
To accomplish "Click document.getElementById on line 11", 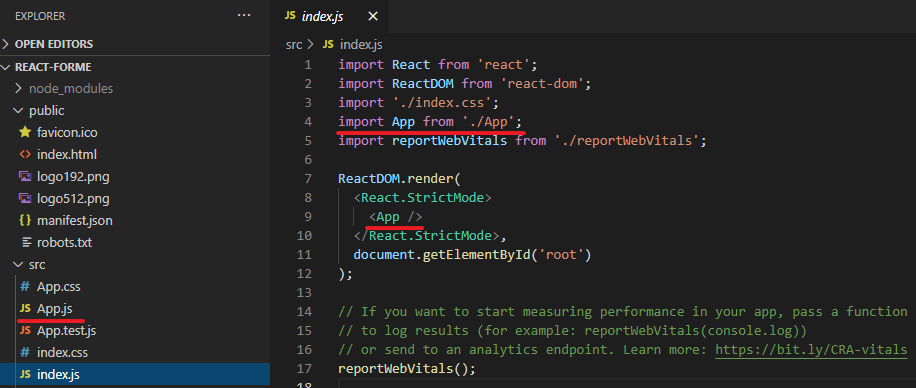I will coord(442,255).
